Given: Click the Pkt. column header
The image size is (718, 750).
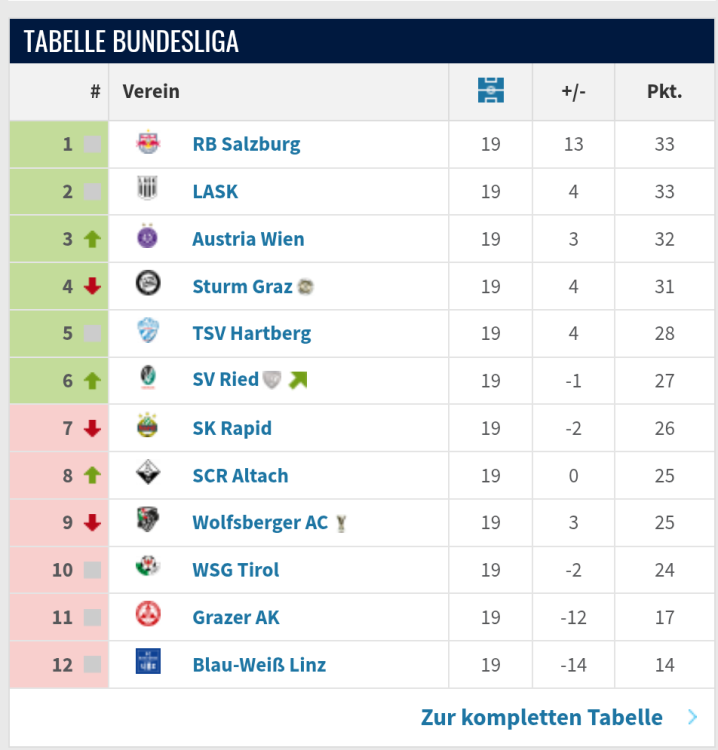Looking at the screenshot, I should pyautogui.click(x=664, y=91).
